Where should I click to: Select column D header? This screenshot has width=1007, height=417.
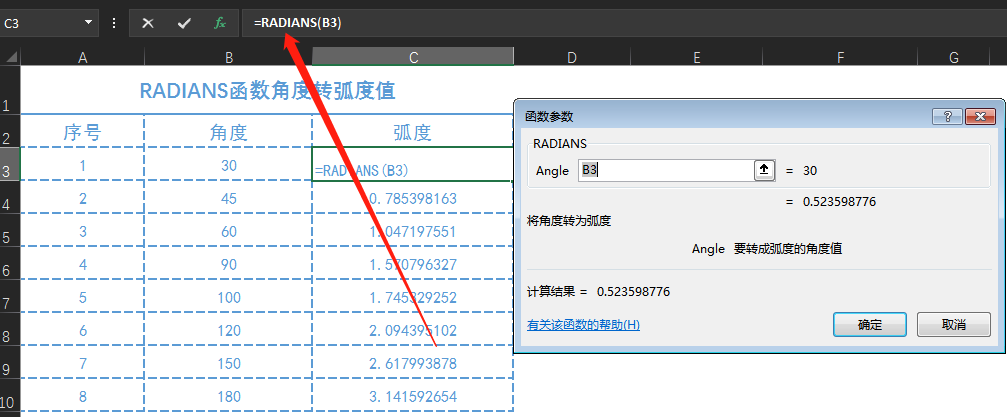coord(572,58)
